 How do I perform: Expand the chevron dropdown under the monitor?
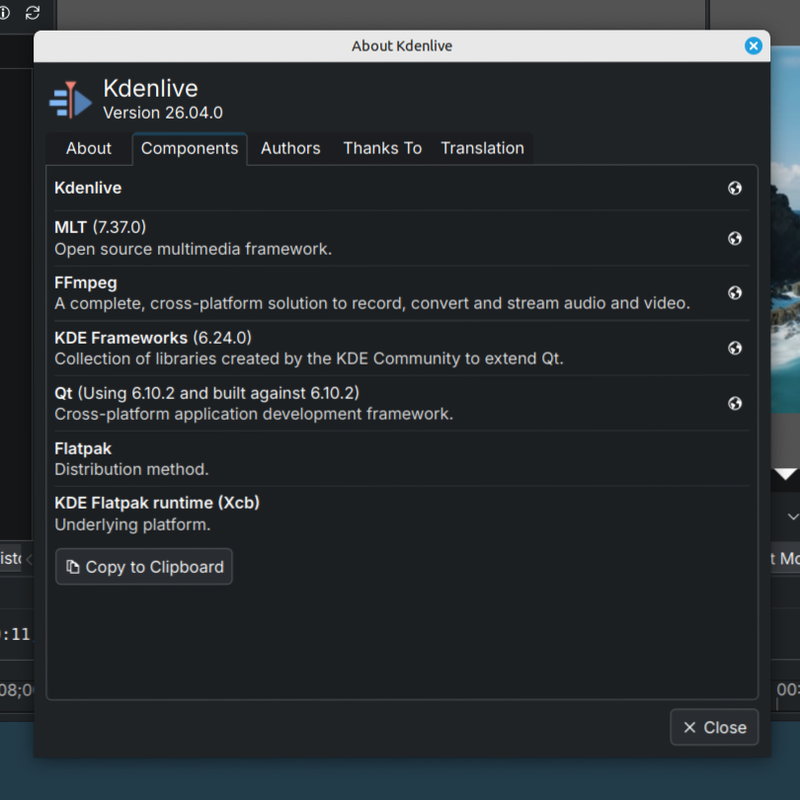point(792,517)
